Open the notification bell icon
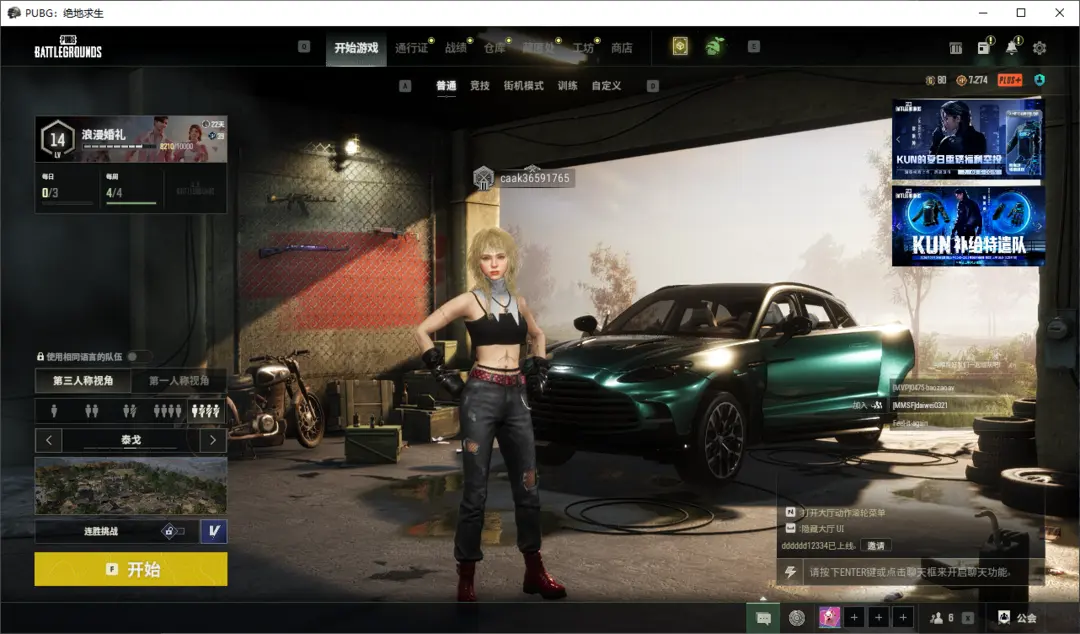The width and height of the screenshot is (1080, 634). (1011, 47)
